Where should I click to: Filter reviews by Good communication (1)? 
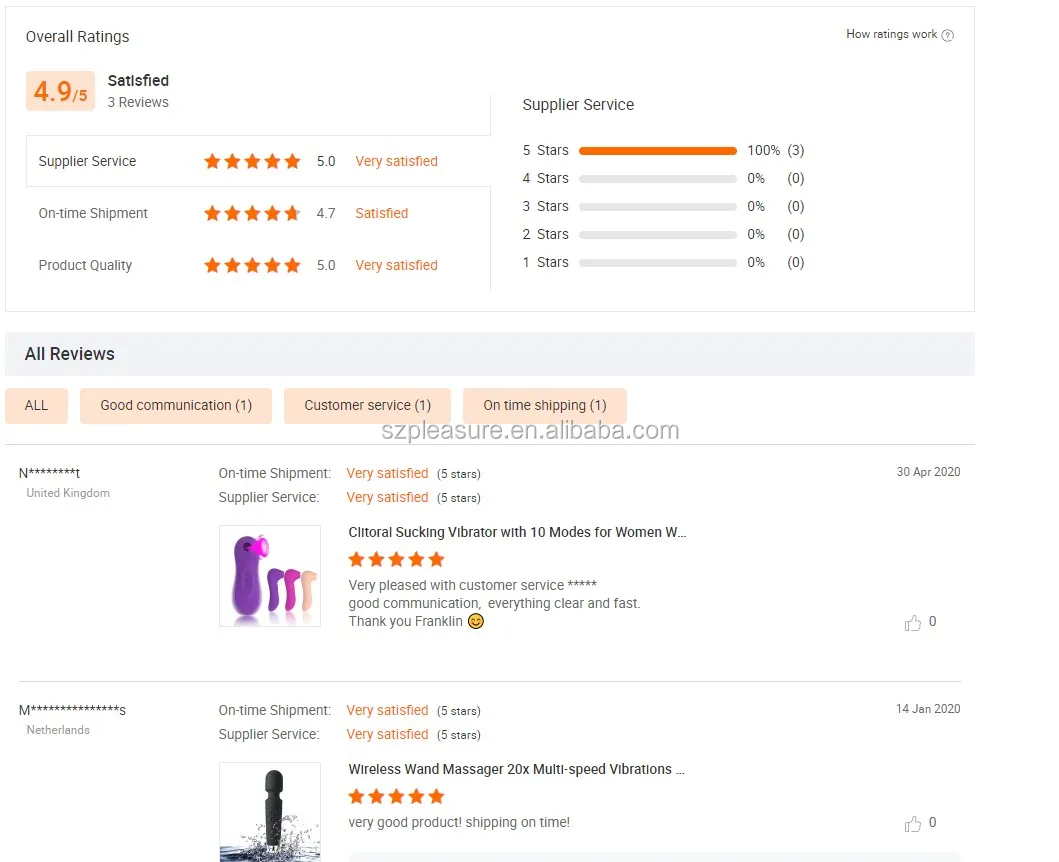[176, 405]
